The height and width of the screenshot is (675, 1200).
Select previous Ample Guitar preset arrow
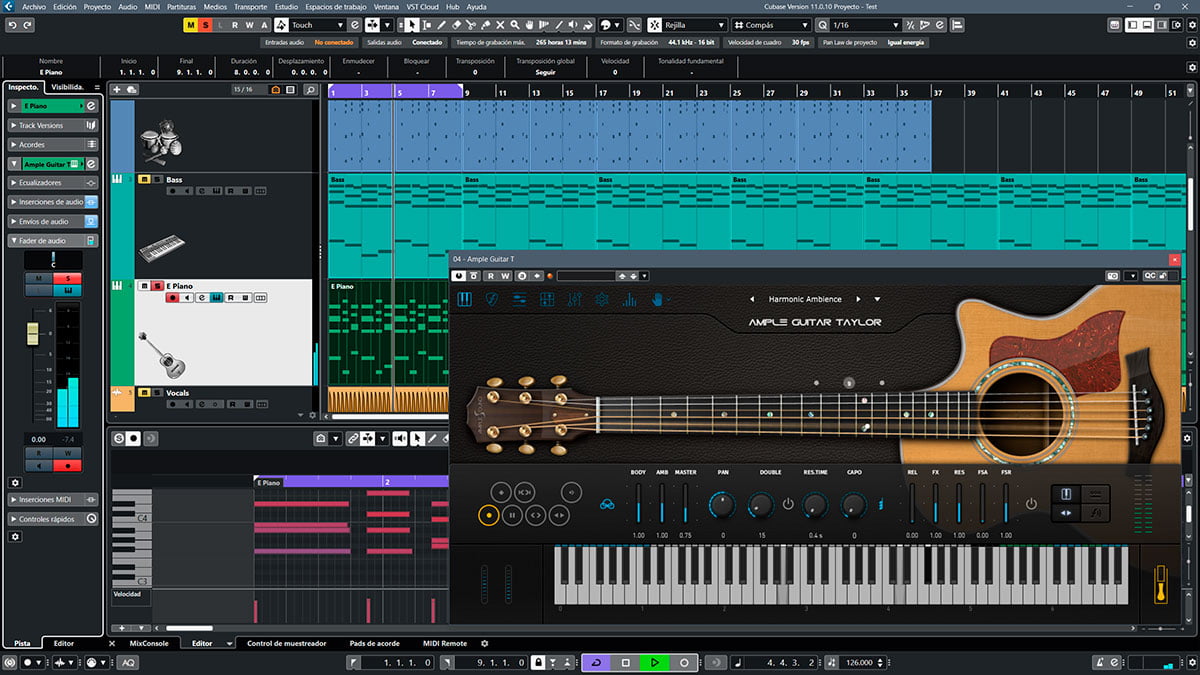(x=752, y=299)
